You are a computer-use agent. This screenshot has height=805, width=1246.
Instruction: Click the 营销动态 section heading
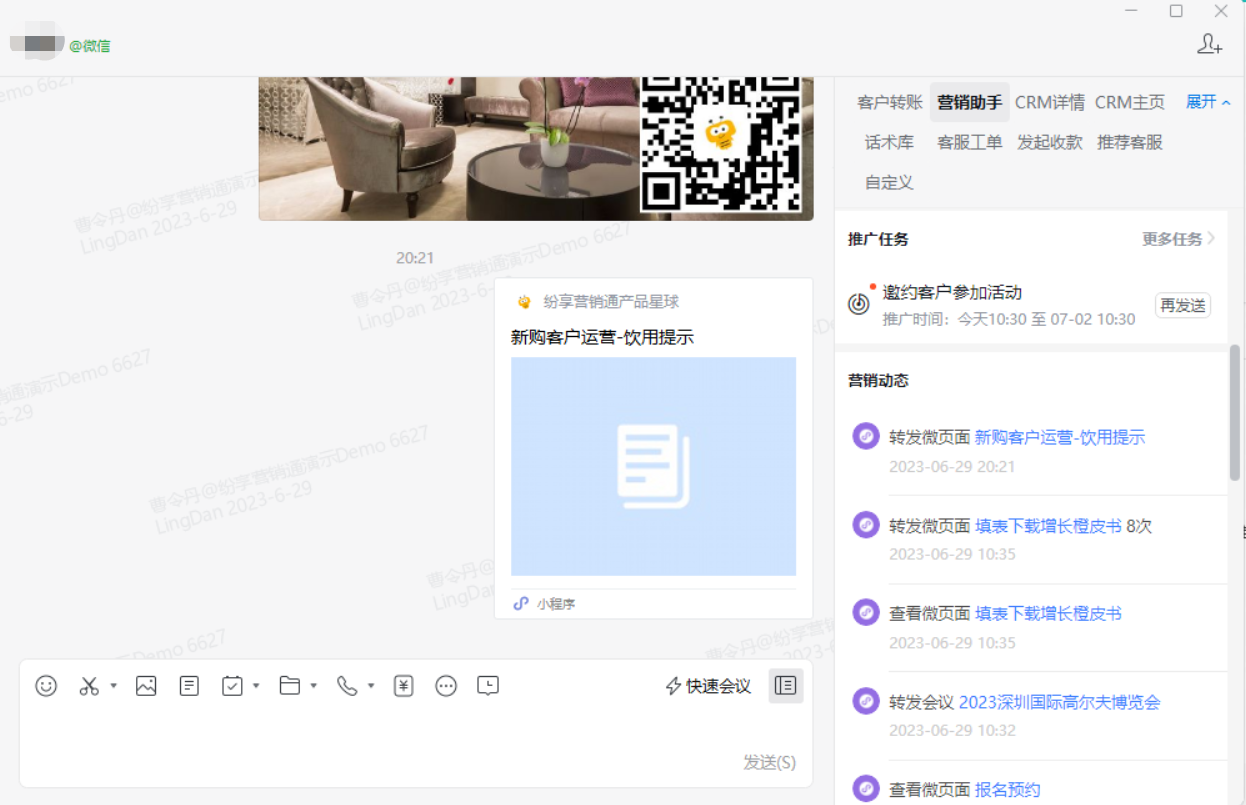point(878,380)
